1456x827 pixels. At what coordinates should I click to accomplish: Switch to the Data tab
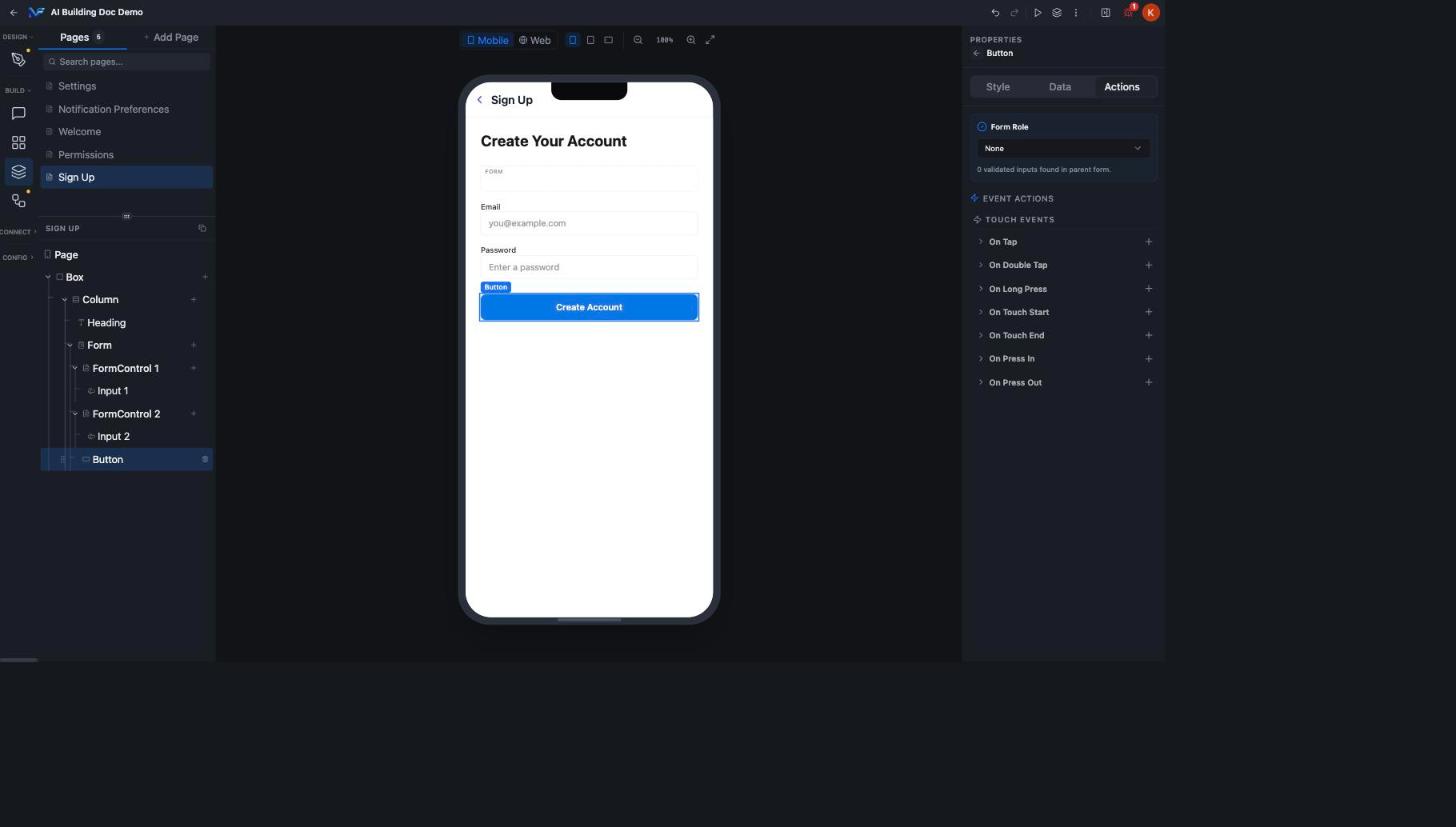[1060, 87]
